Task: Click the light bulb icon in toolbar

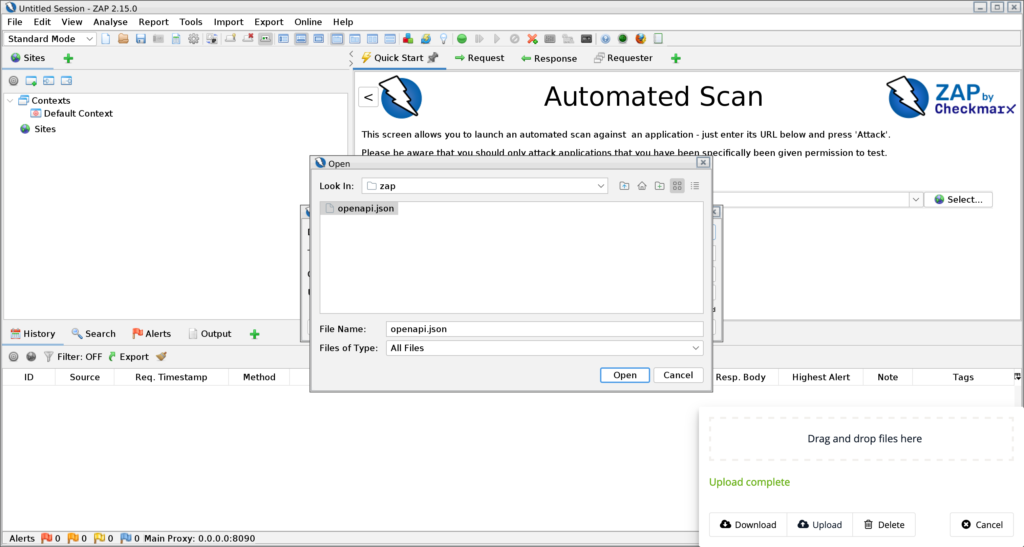Action: [x=443, y=39]
